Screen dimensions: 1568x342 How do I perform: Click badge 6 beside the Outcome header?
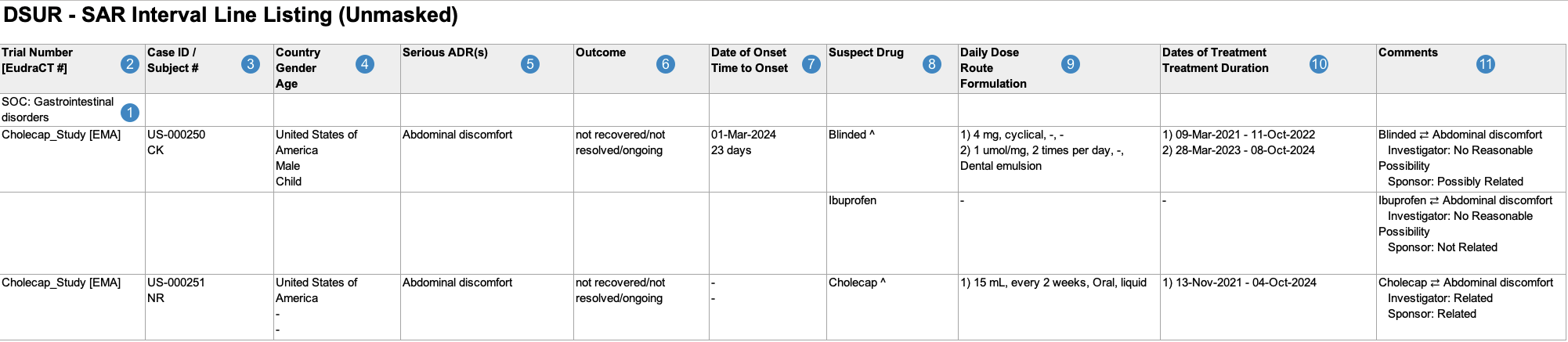[x=666, y=64]
